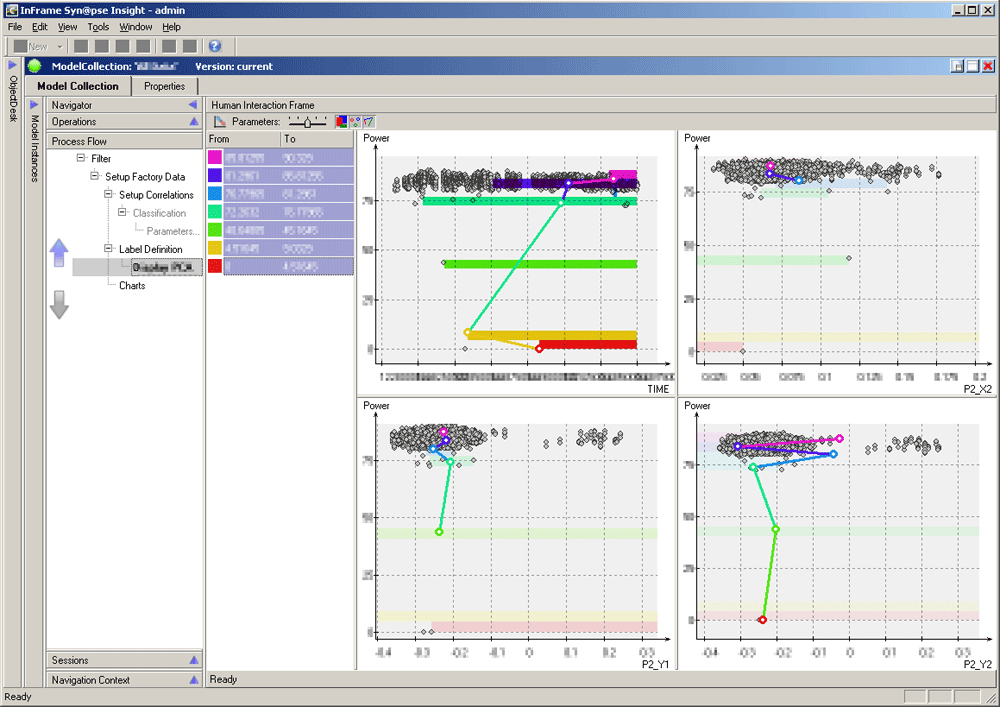Click the chart icon left of Parameters
This screenshot has height=707, width=1000.
pos(221,122)
